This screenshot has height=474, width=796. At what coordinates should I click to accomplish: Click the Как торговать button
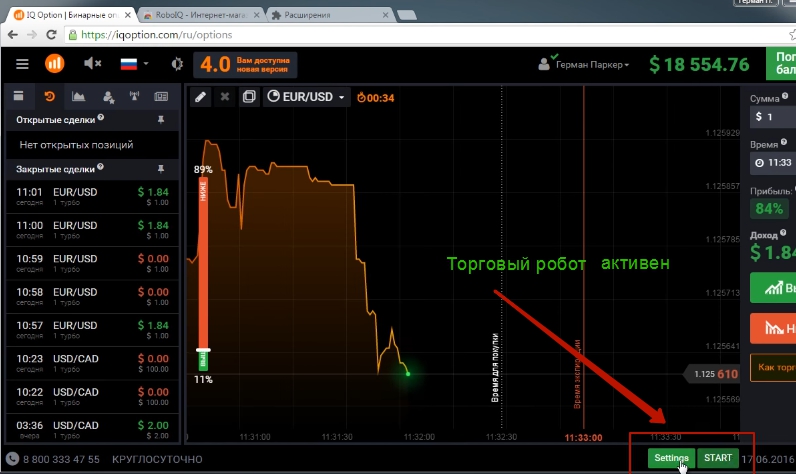pos(773,367)
